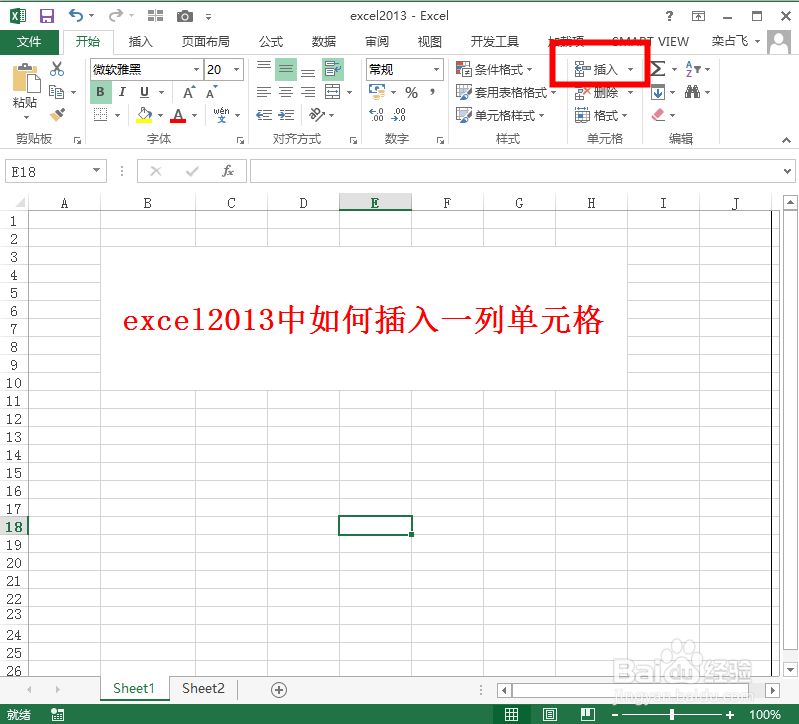Switch to Page Break Preview
799x724 pixels.
[588, 714]
